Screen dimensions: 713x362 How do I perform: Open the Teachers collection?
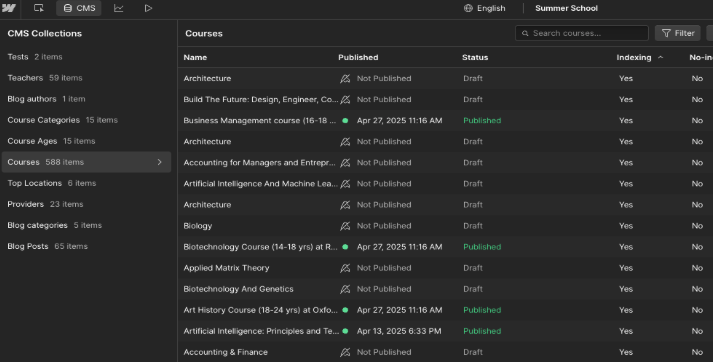click(x=45, y=78)
